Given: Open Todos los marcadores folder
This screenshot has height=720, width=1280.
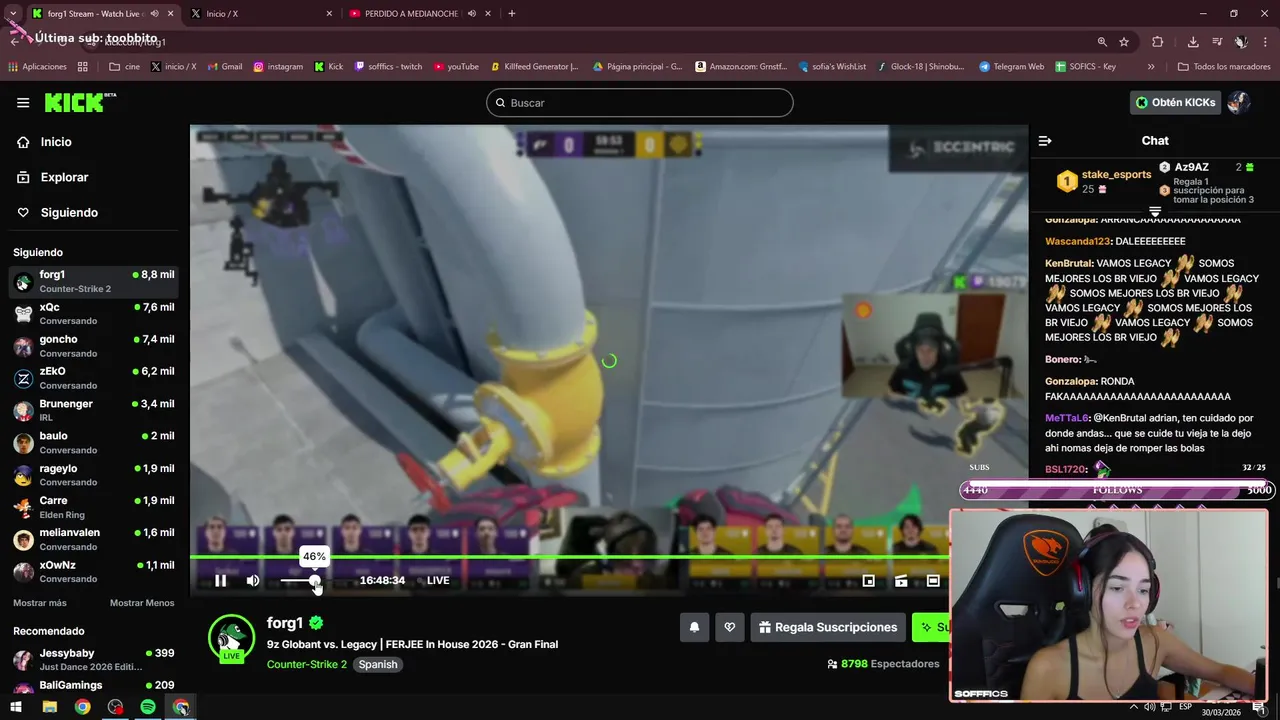Looking at the screenshot, I should (1224, 67).
